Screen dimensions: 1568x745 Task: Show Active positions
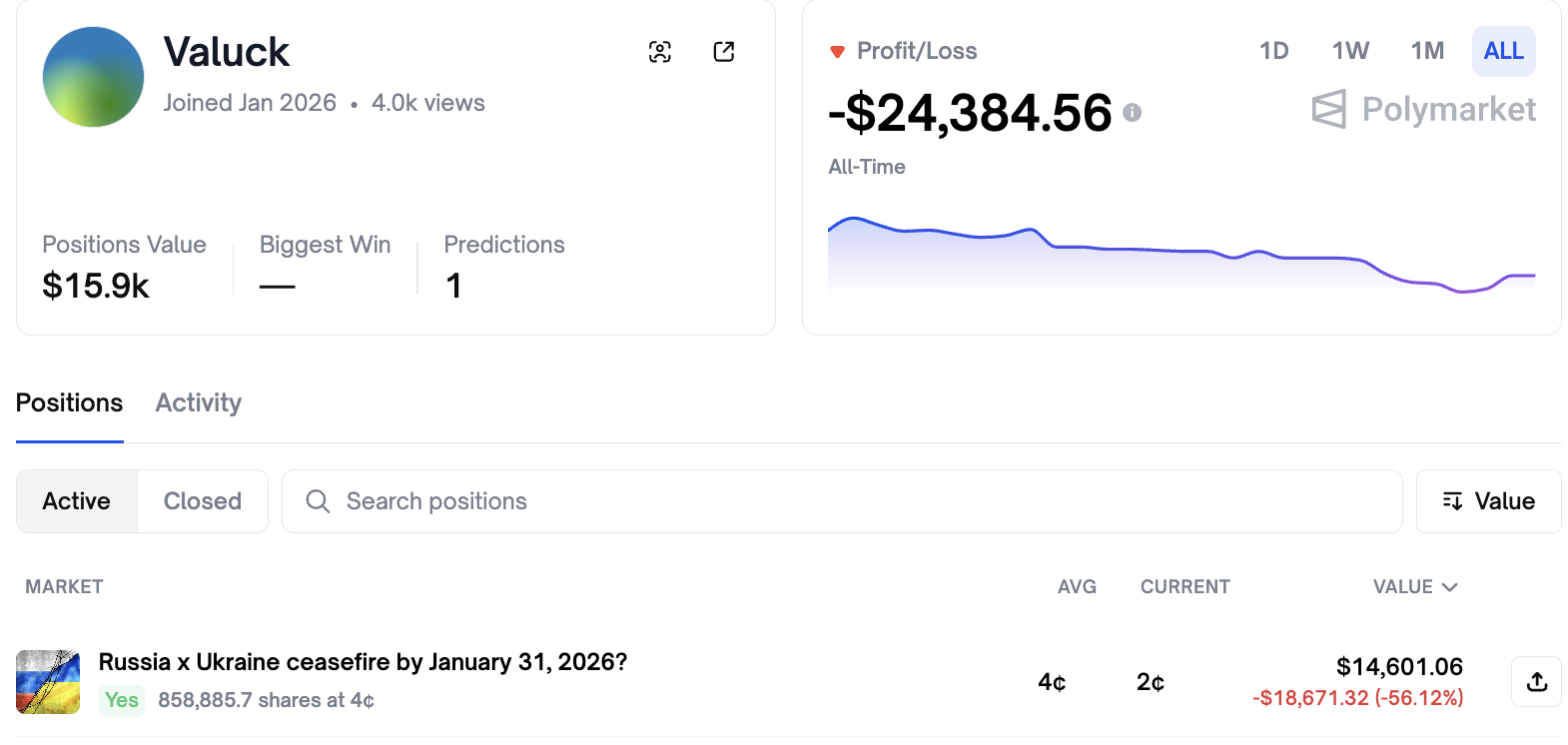click(77, 501)
